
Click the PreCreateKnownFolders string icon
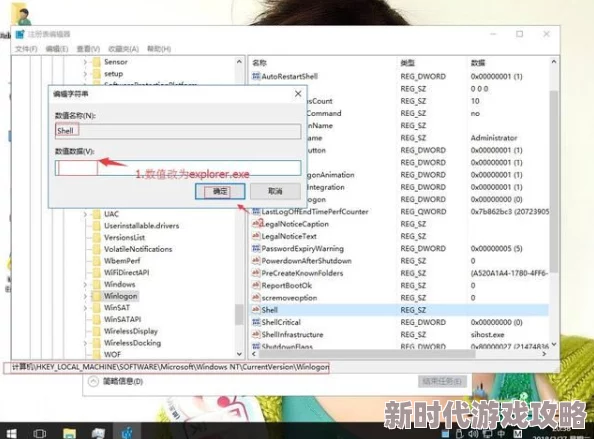pyautogui.click(x=256, y=273)
